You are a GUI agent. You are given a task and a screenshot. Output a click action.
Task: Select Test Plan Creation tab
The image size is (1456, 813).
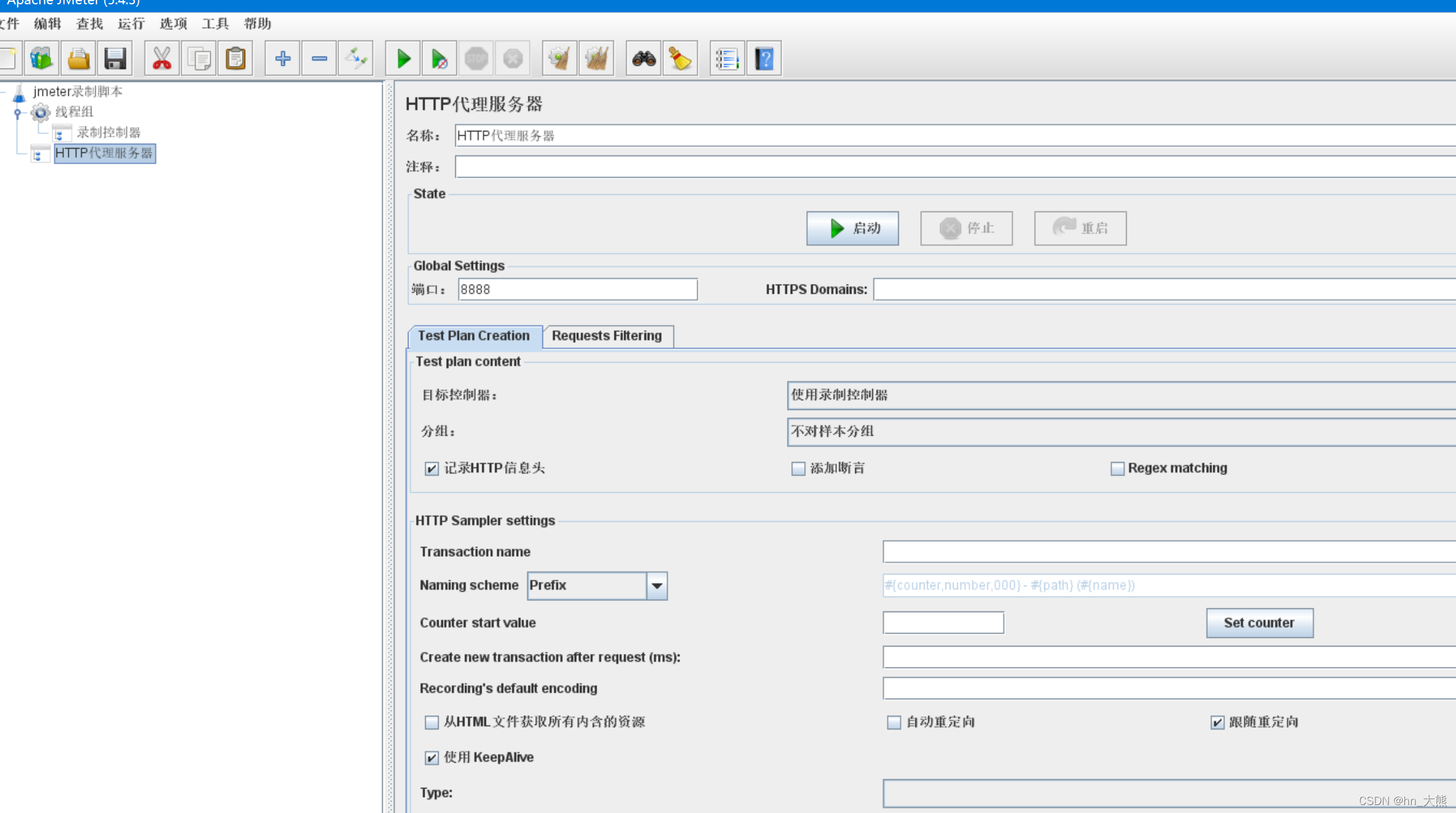tap(474, 335)
